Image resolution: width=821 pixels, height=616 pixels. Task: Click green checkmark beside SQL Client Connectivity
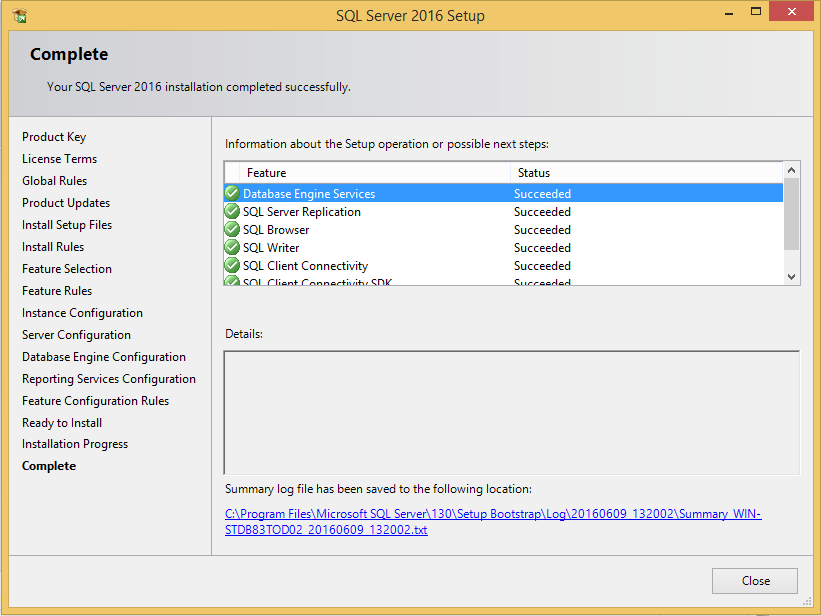pyautogui.click(x=232, y=266)
